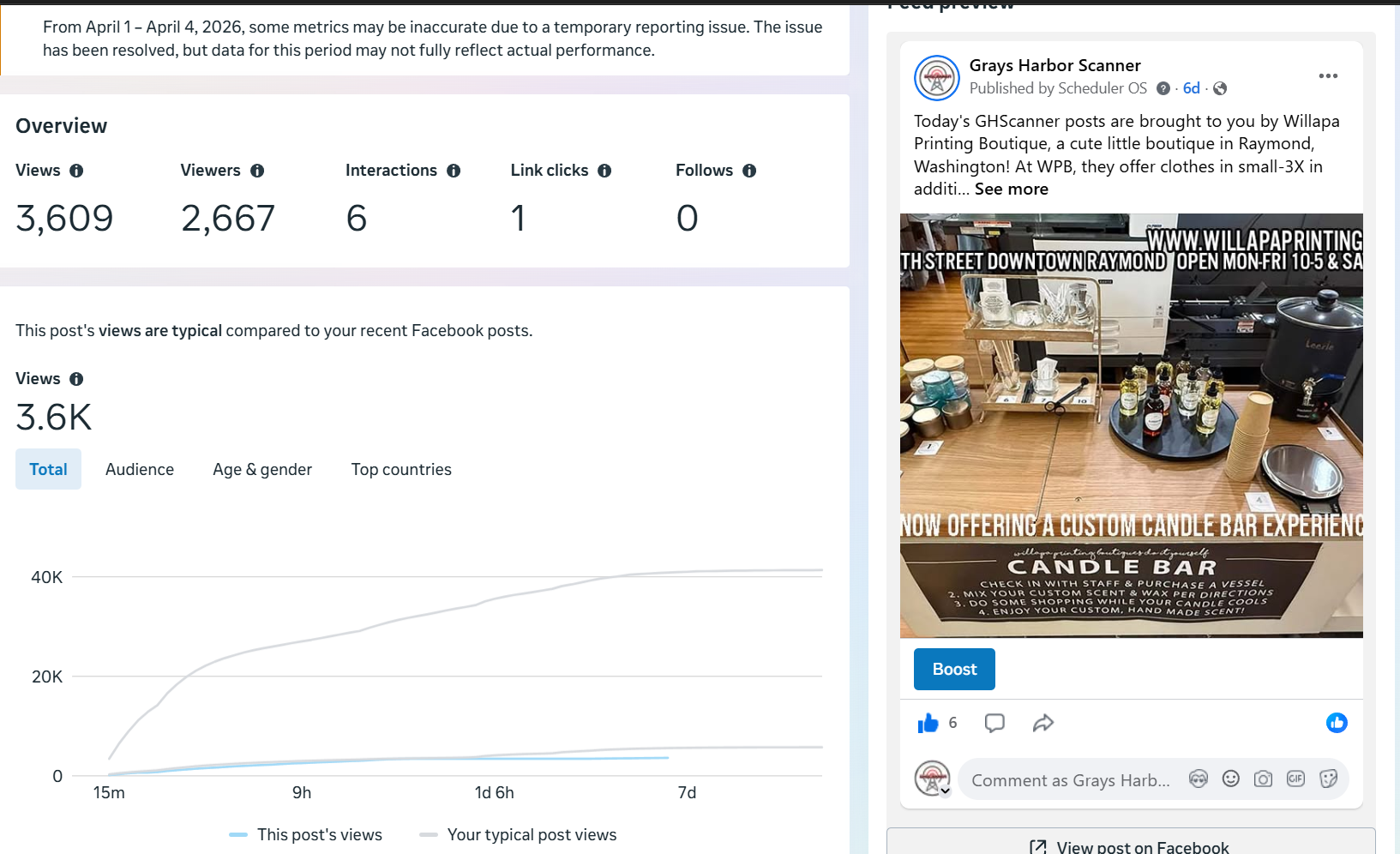The height and width of the screenshot is (854, 1400).
Task: Click the info icon next to Views overview
Action: pos(76,171)
